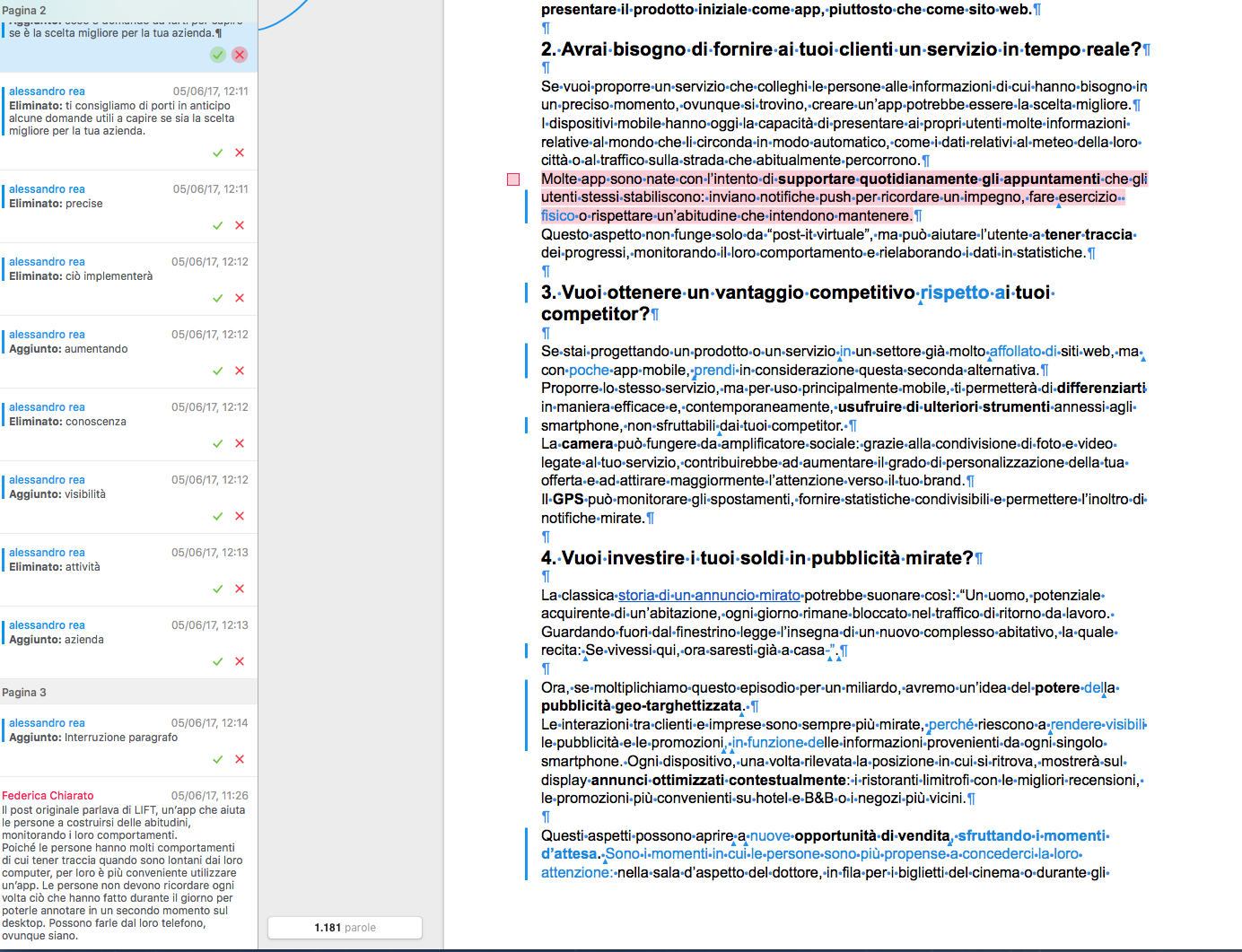Accept the 'Interruzione paragrafo' change

[217, 759]
